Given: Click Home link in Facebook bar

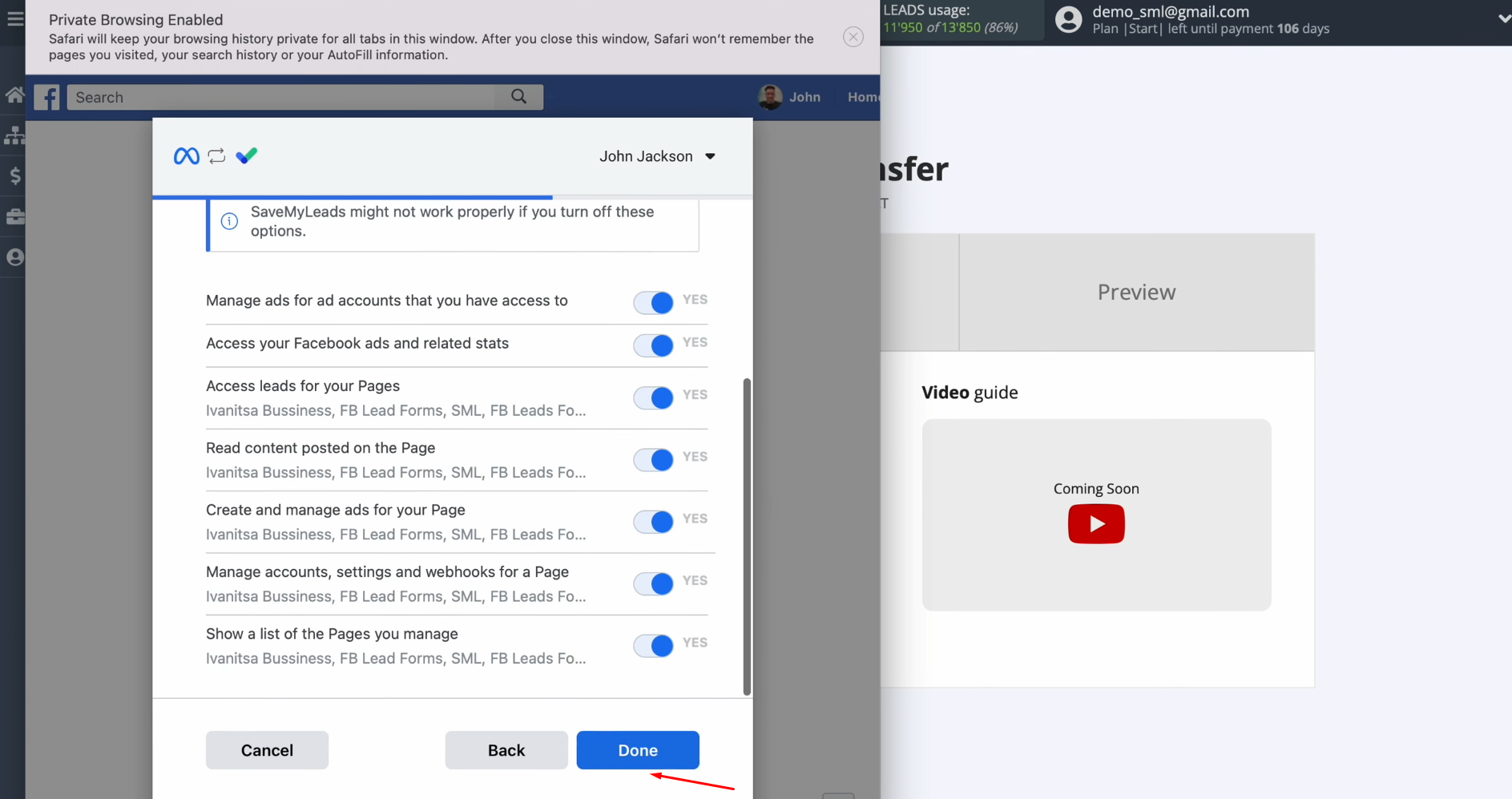Looking at the screenshot, I should pyautogui.click(x=863, y=97).
